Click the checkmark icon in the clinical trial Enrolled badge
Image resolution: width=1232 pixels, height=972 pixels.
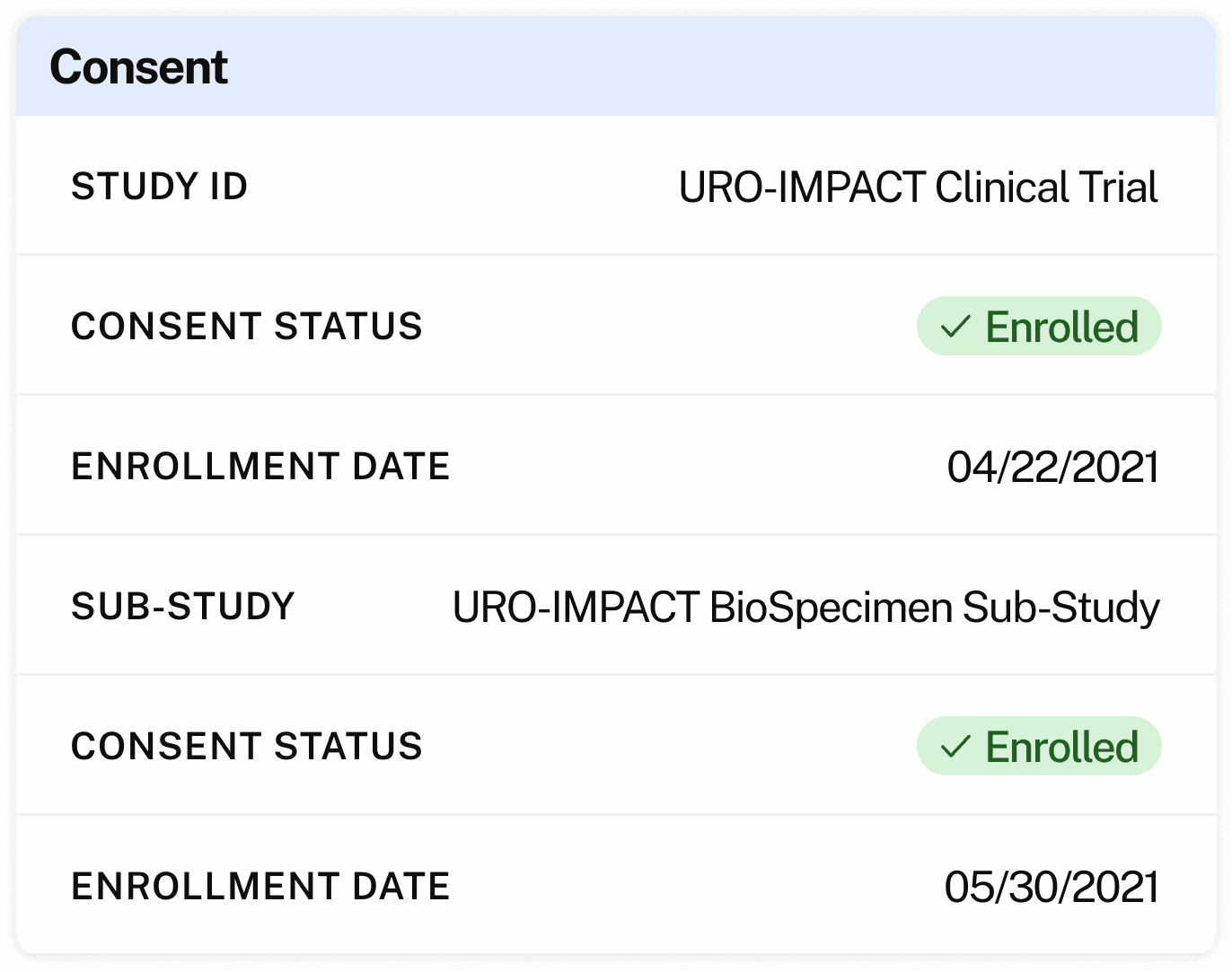pyautogui.click(x=955, y=327)
